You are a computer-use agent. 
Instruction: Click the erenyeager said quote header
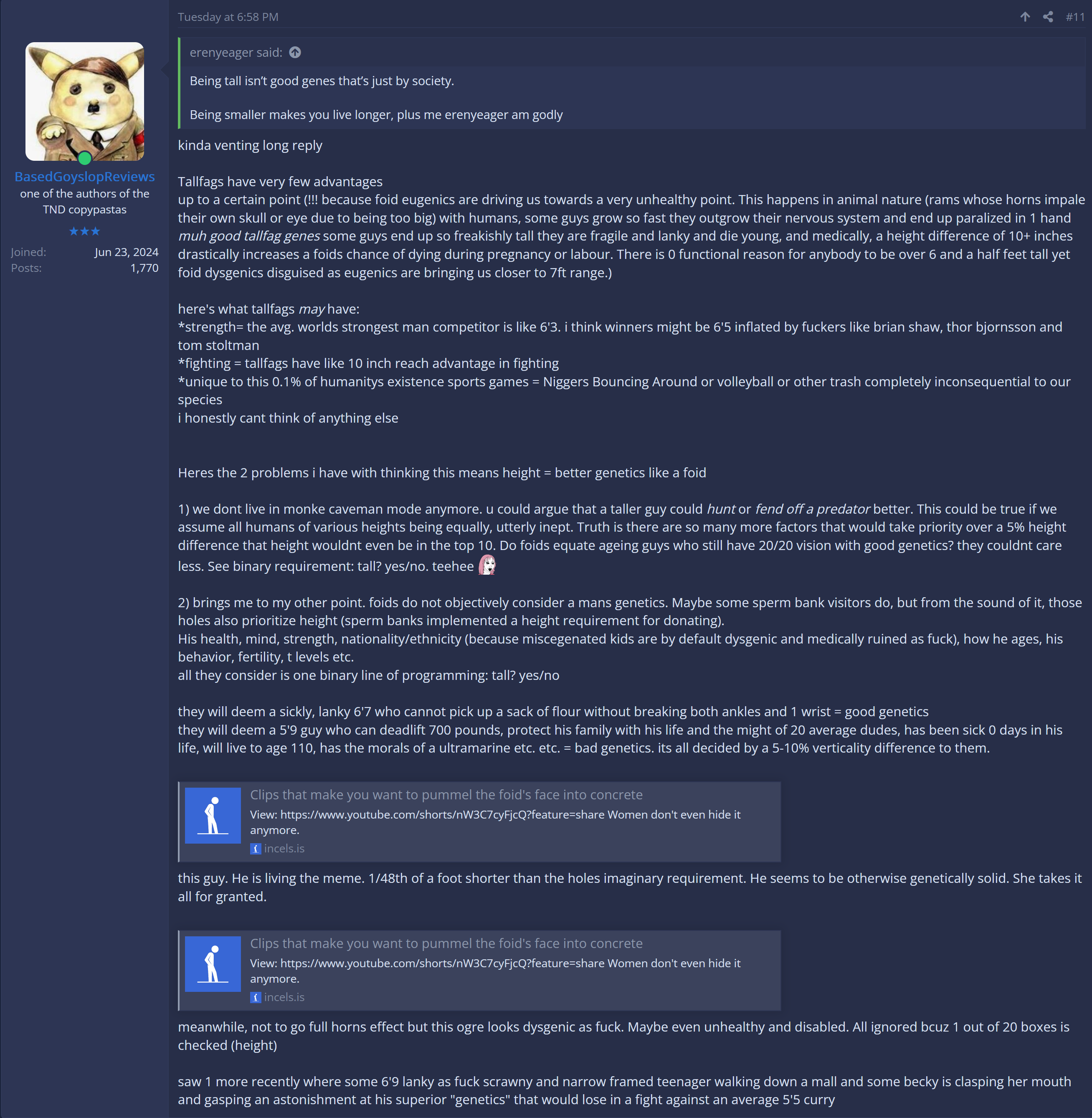click(236, 52)
